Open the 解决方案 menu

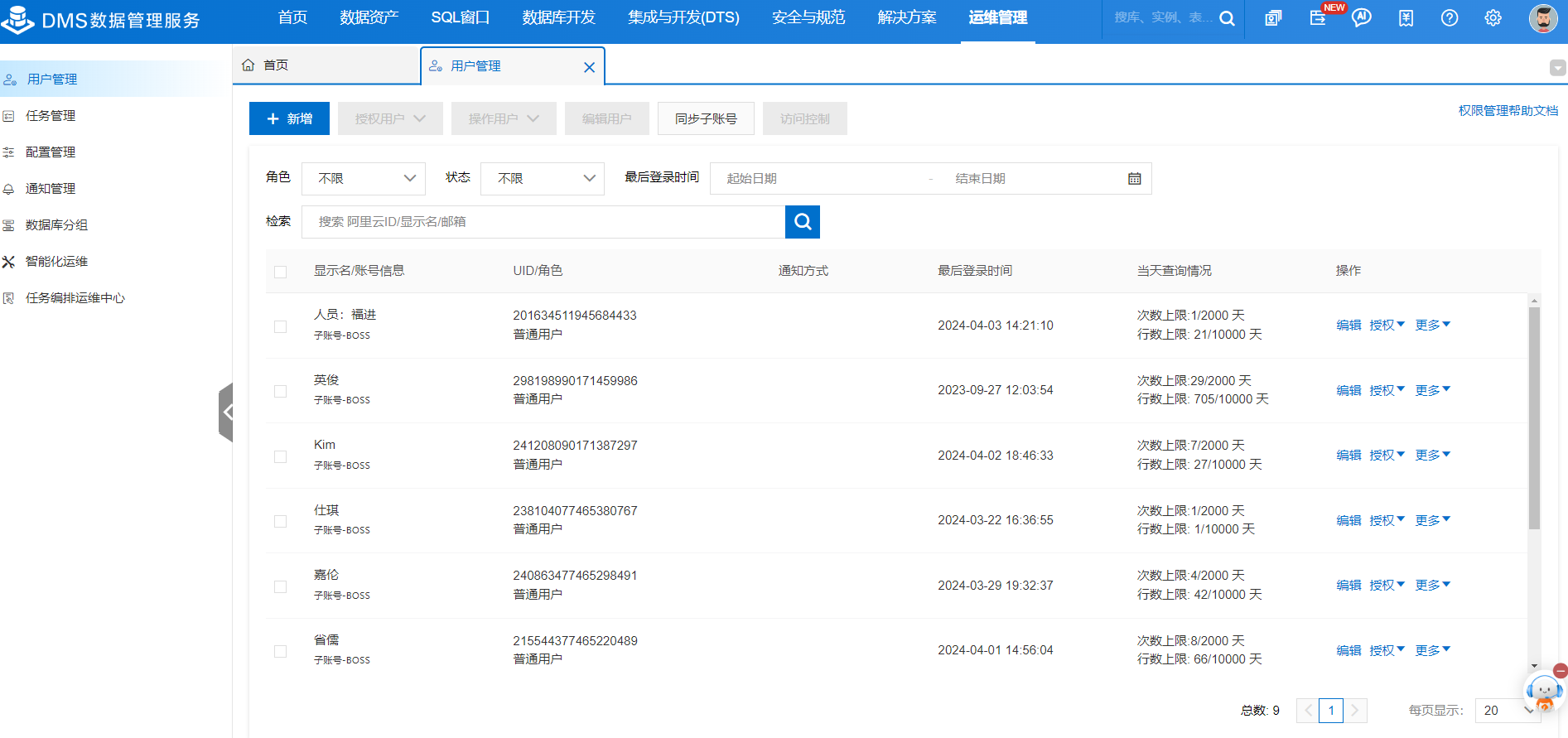(907, 17)
